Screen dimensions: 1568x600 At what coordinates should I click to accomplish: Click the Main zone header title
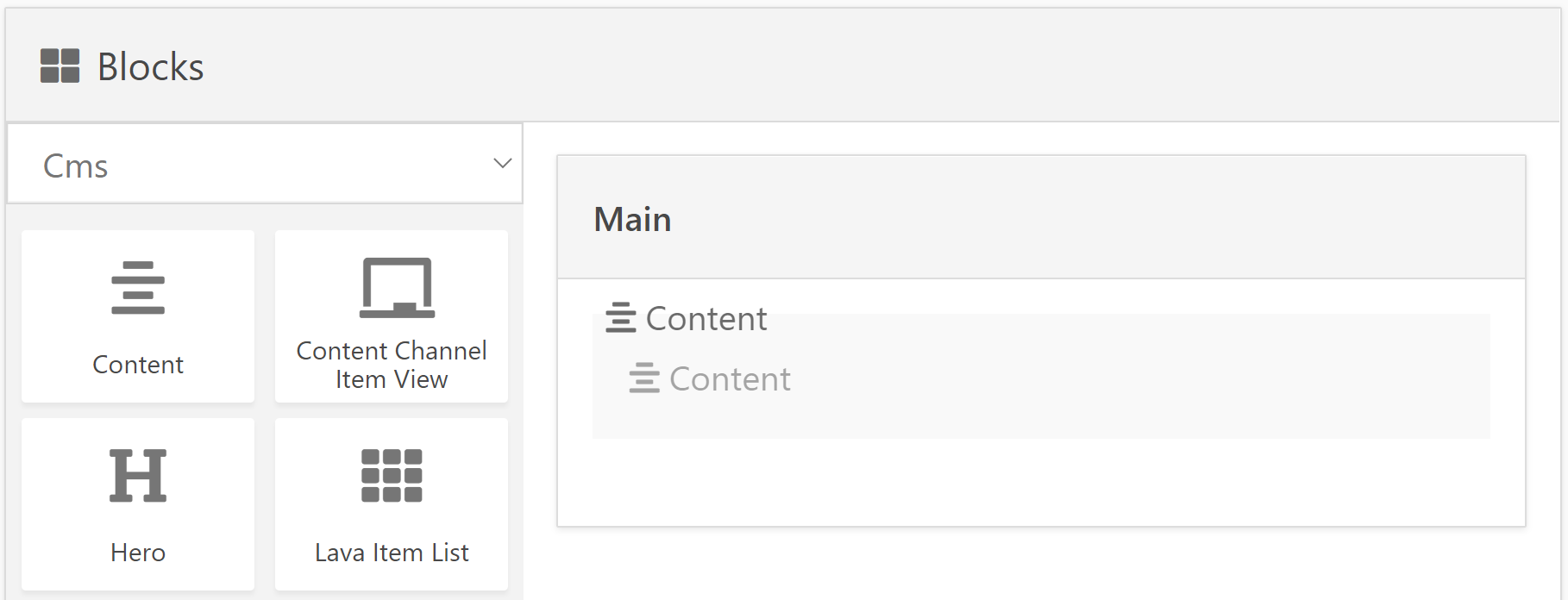coord(632,219)
